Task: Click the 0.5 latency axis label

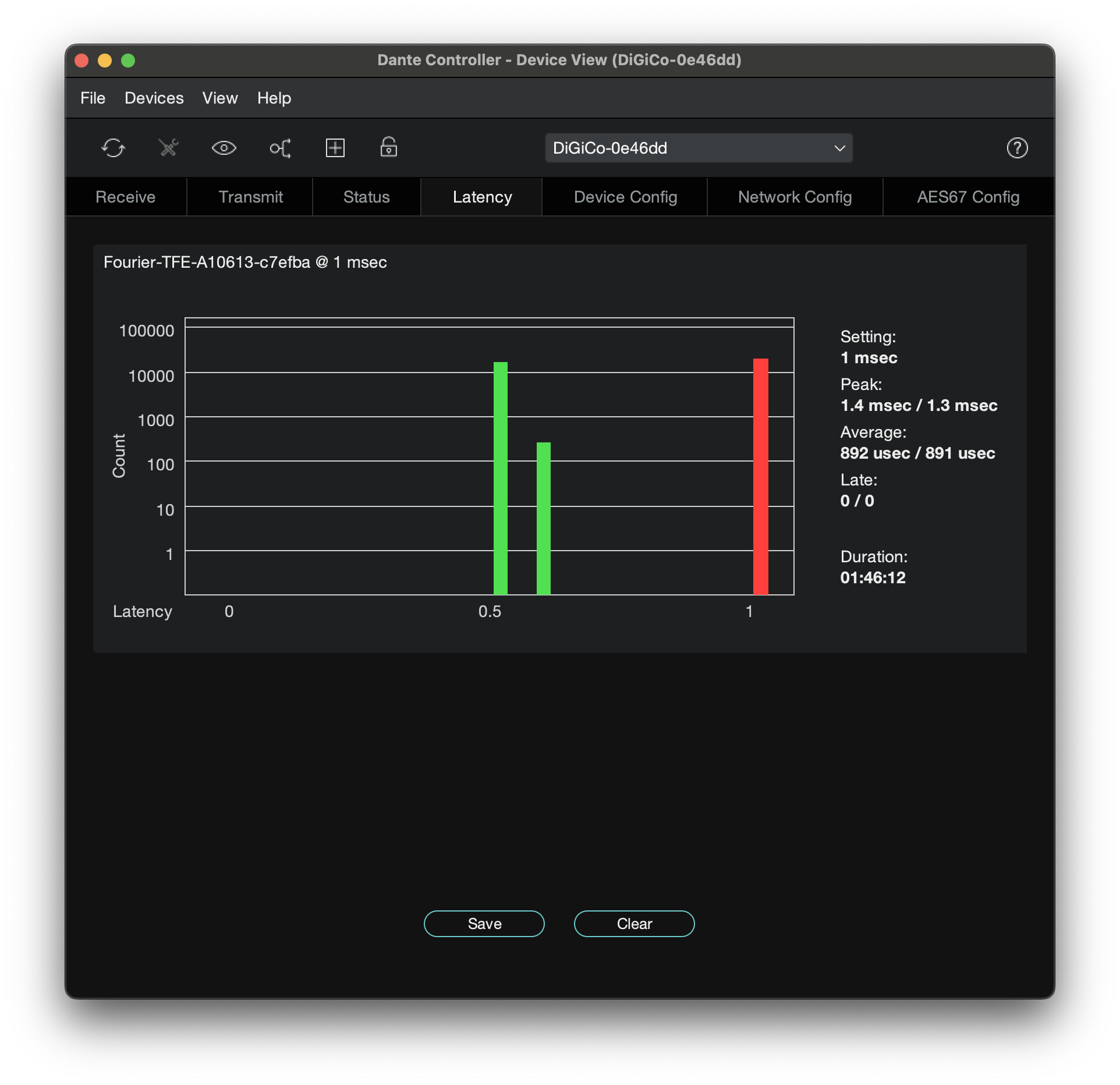Action: [490, 611]
